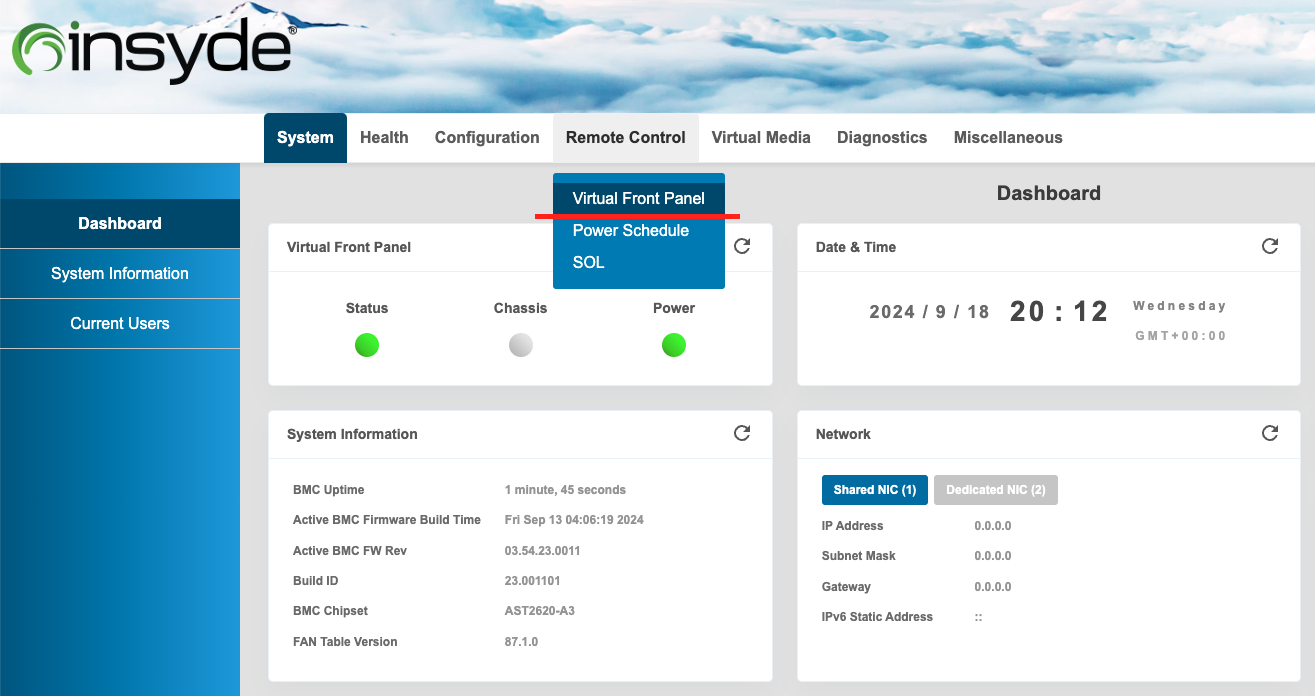Screen dimensions: 1315x696
Task: Select SOL from Remote Control menu
Action: [588, 263]
